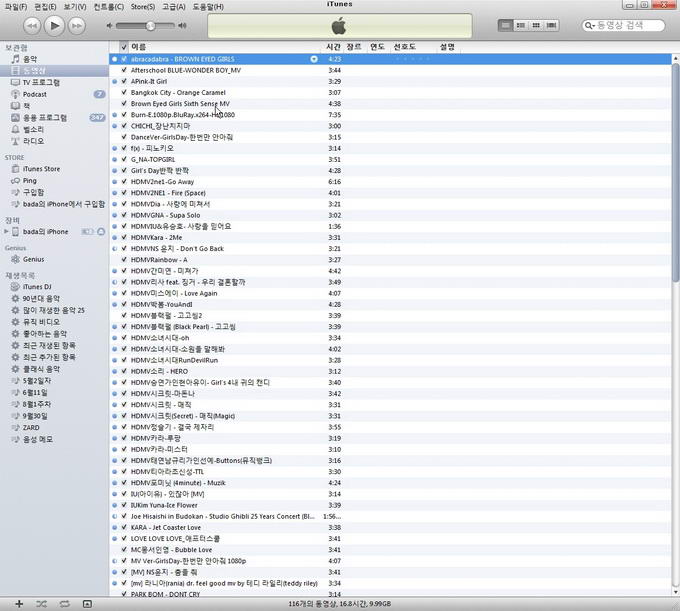Click the video search field
The width and height of the screenshot is (680, 611).
pyautogui.click(x=623, y=26)
